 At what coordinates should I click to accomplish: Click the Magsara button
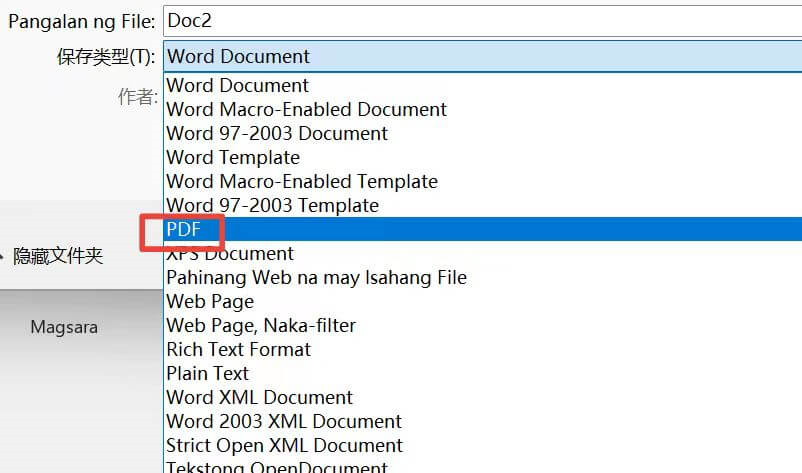64,327
